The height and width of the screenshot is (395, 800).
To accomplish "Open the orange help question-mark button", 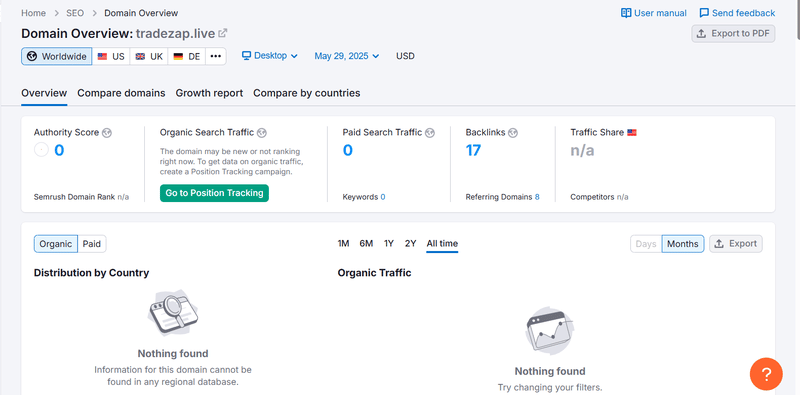I will pos(766,374).
